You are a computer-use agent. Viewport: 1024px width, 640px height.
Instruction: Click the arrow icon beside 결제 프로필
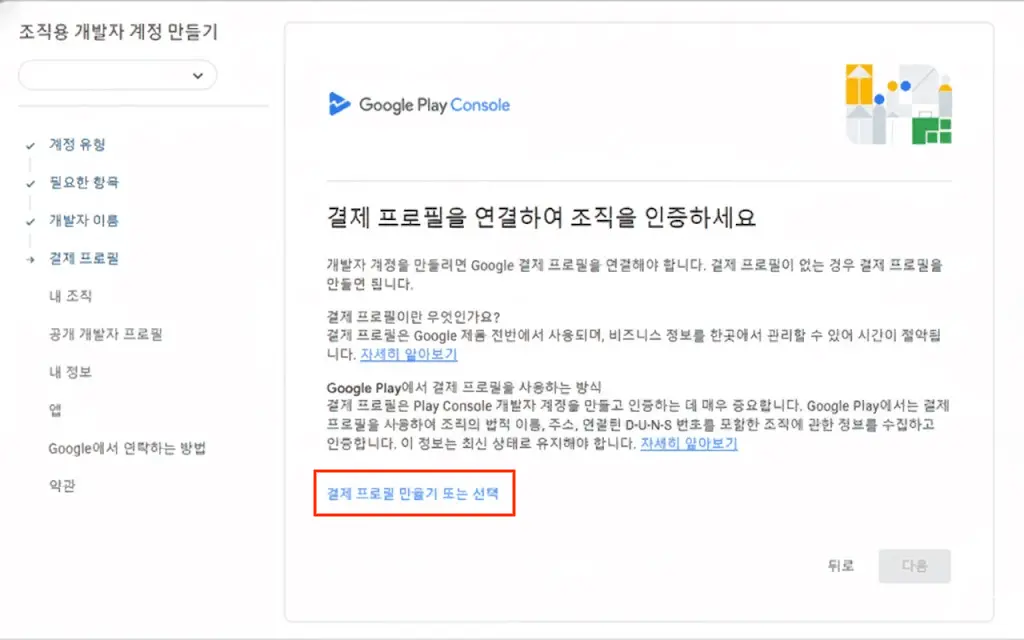(30, 259)
